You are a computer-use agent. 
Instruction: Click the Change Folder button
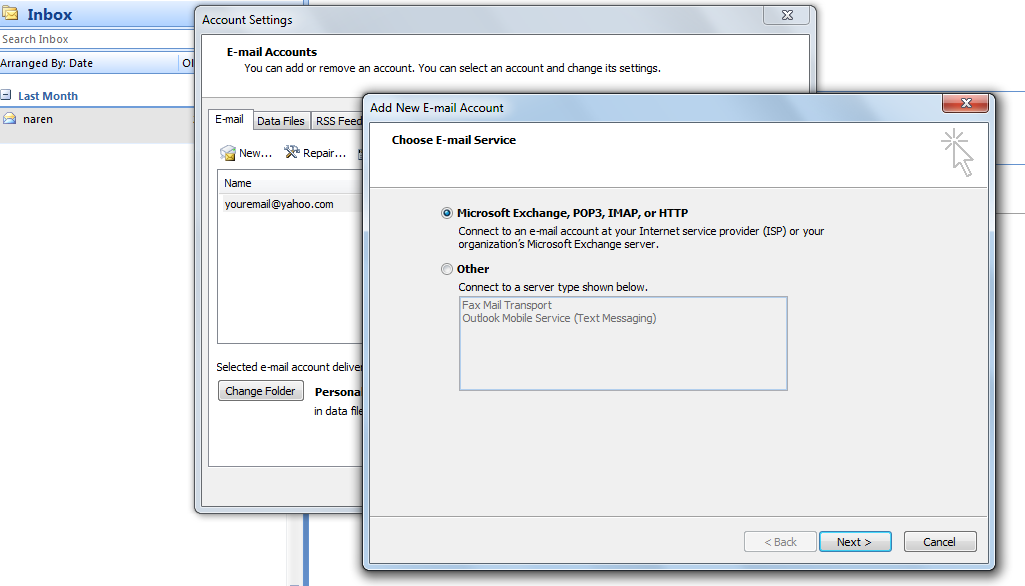260,391
